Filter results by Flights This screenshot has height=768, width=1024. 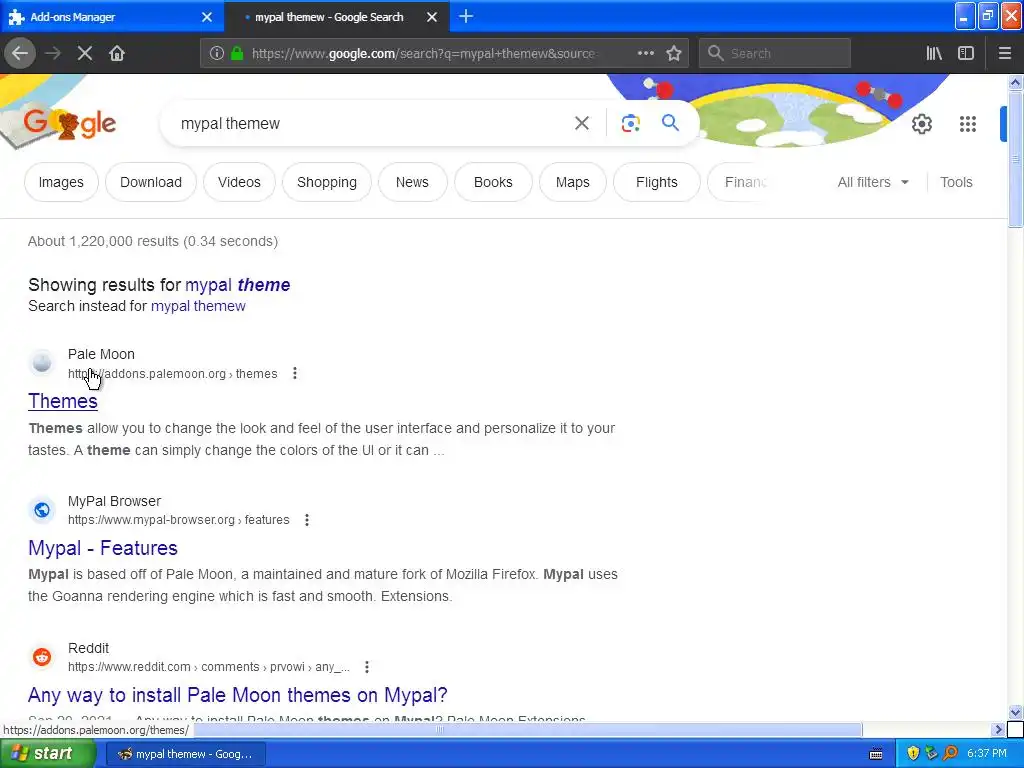[656, 182]
